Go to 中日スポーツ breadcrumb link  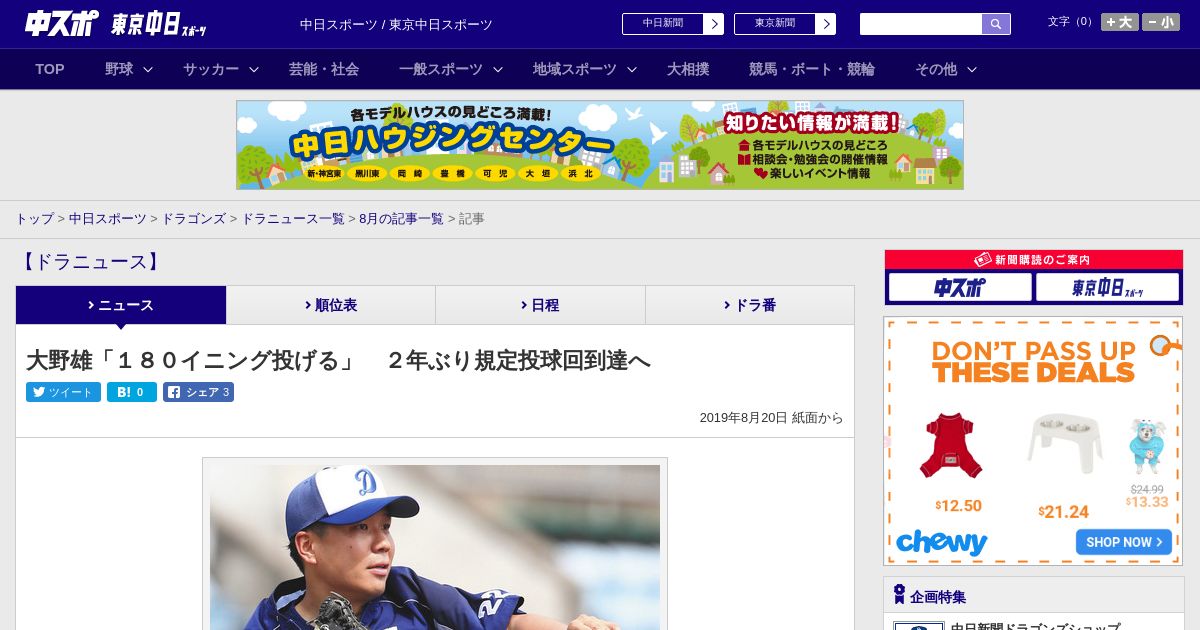(x=107, y=218)
